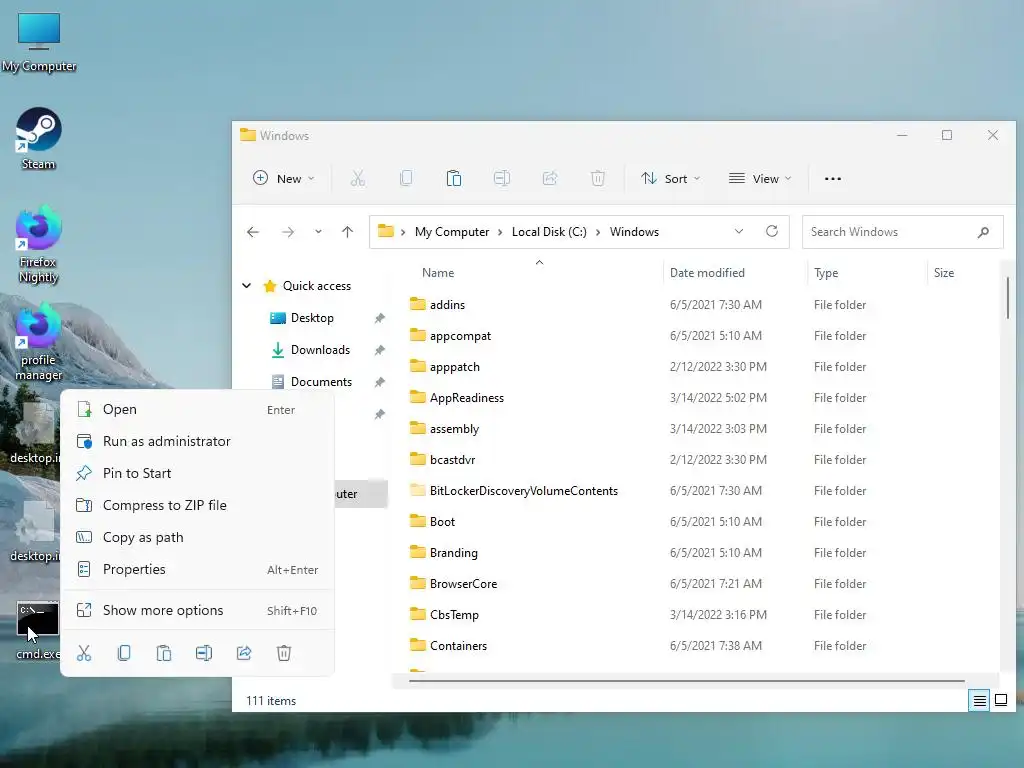Click the vertical scrollbar thumb in file list
This screenshot has height=768, width=1024.
point(1008,298)
